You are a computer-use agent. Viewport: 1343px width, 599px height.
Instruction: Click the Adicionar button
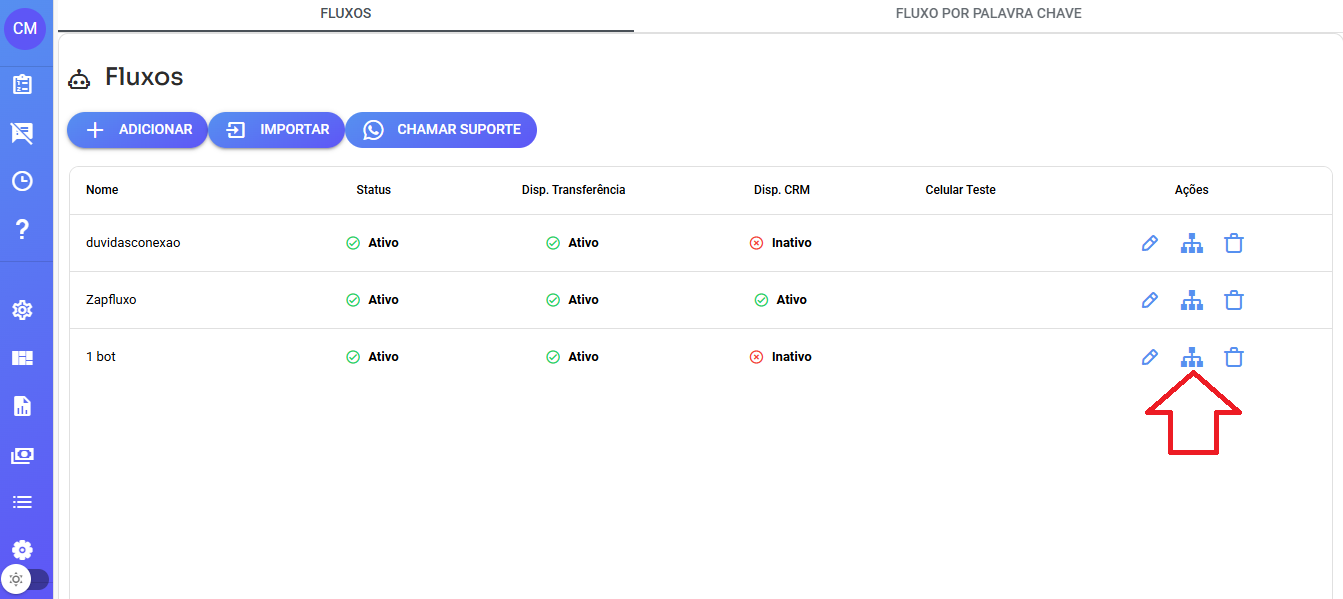point(137,130)
